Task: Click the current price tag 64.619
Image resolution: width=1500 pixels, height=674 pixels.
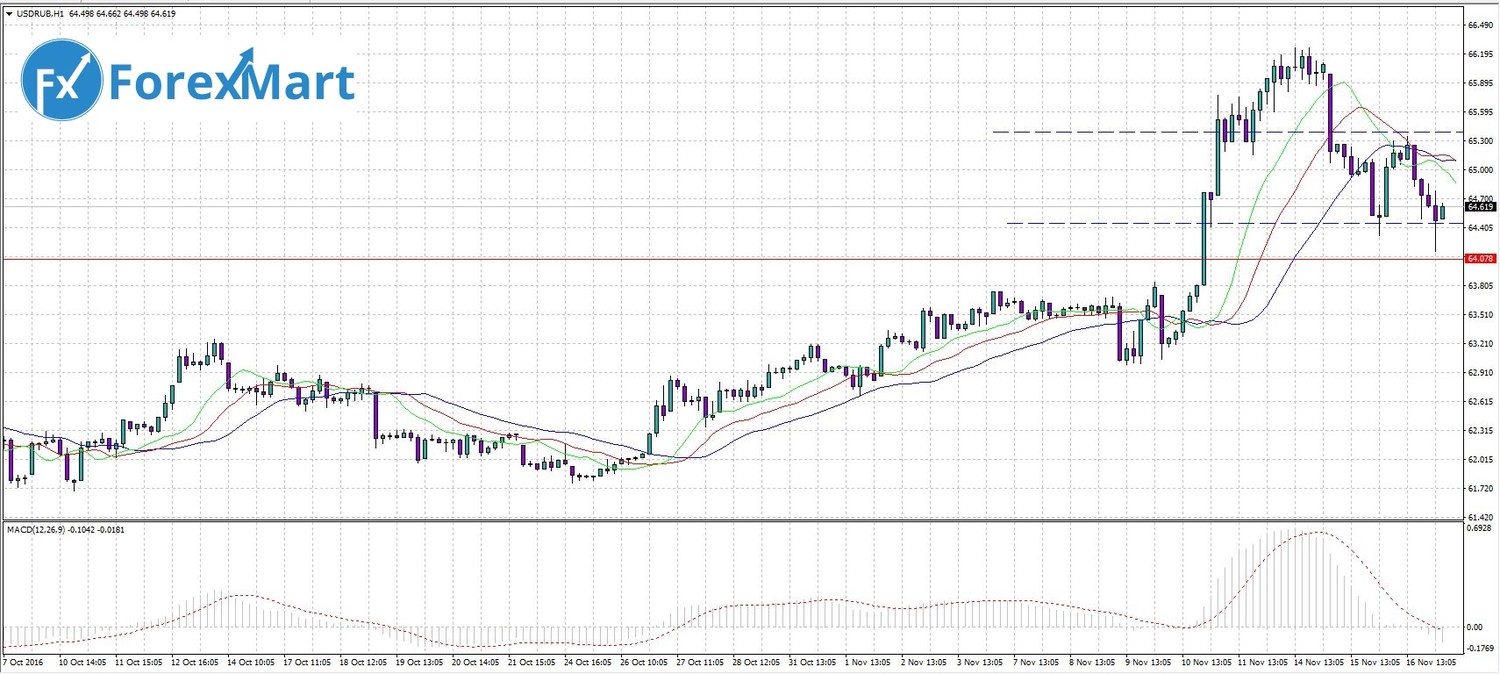Action: [1479, 207]
